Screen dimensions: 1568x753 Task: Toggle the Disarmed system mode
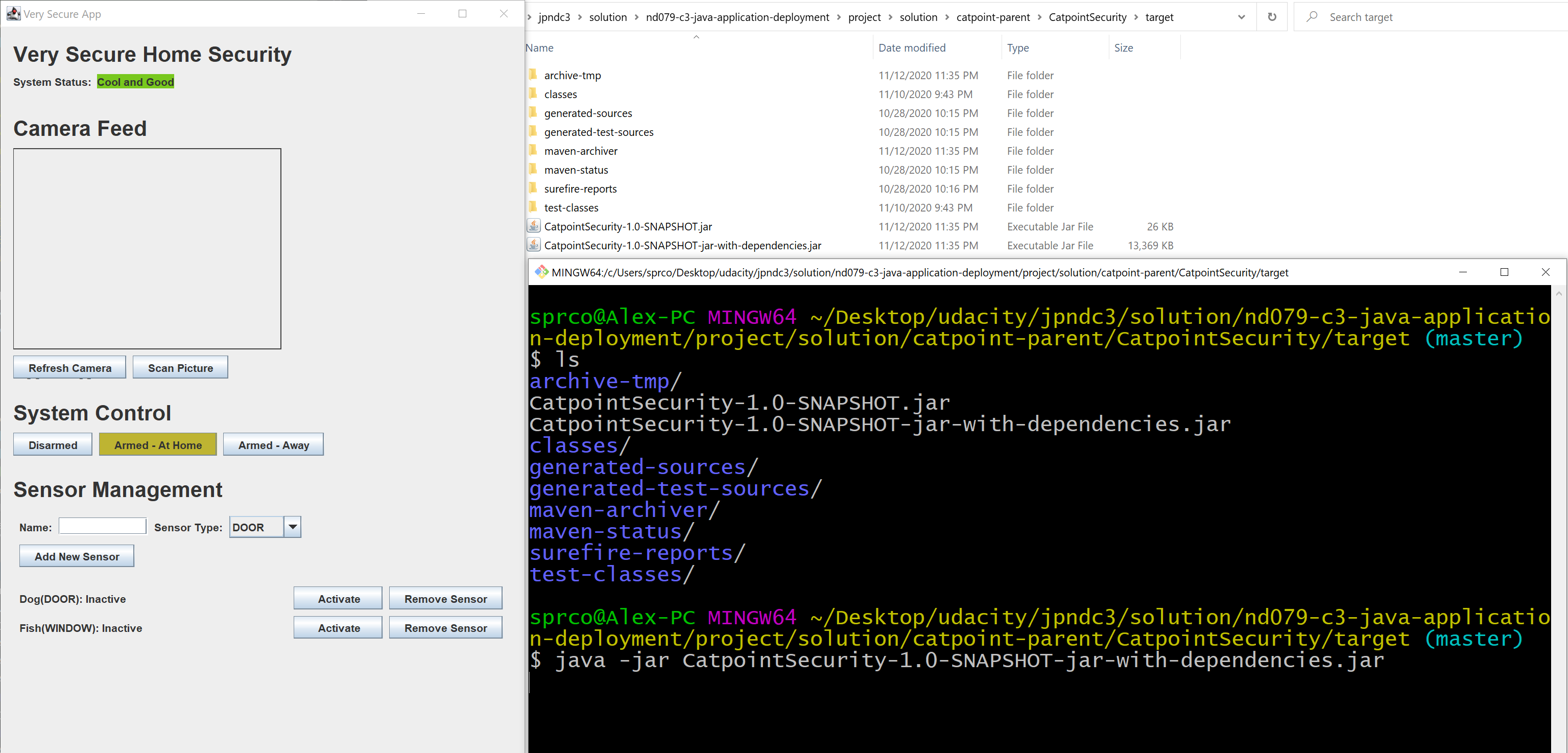pyautogui.click(x=53, y=445)
